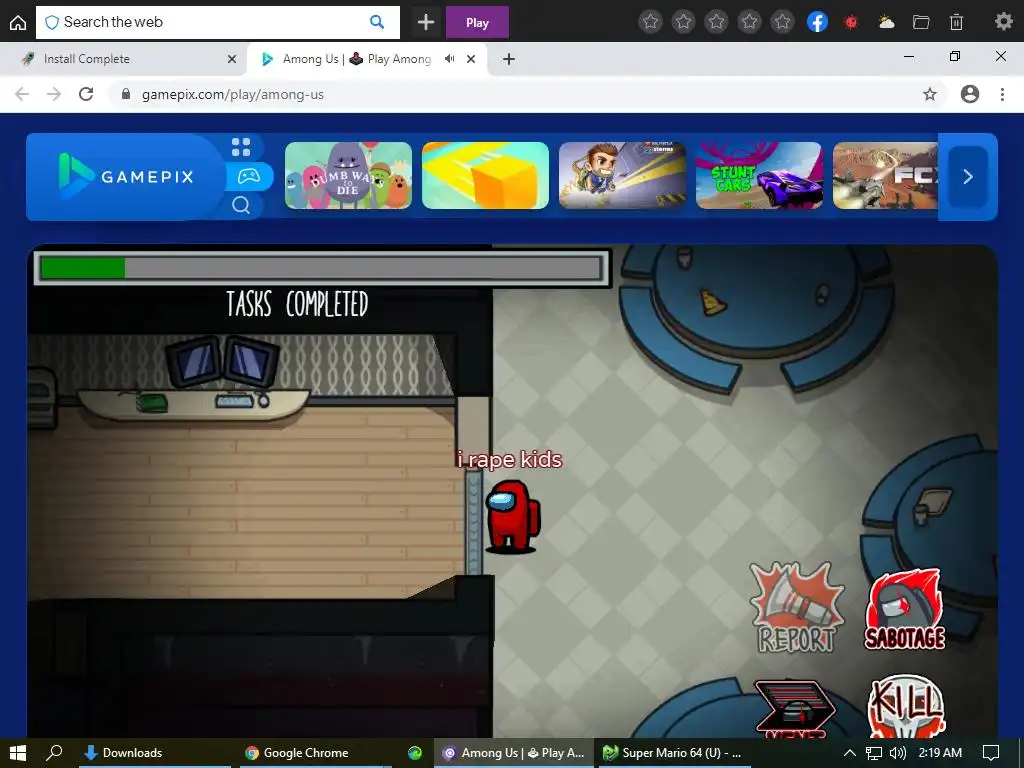Open Chrome three-dot menu

(x=1002, y=94)
